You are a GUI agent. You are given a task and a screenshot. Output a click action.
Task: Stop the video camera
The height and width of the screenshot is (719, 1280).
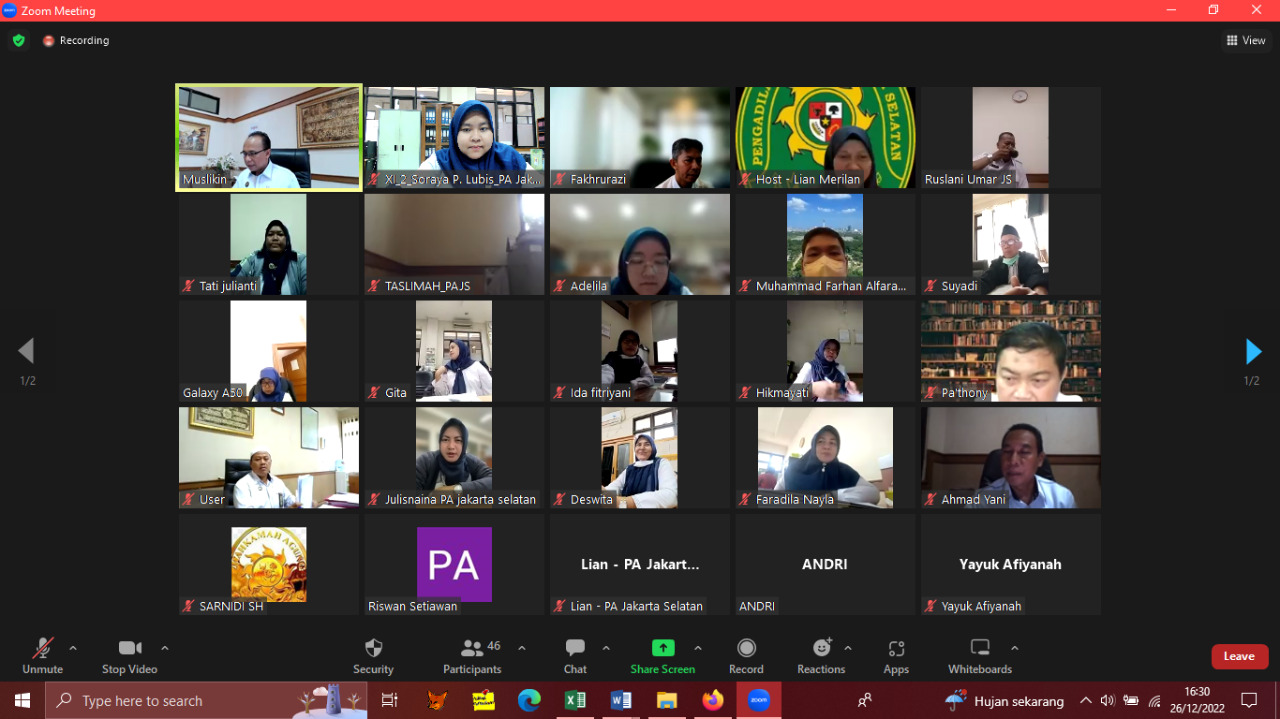coord(129,655)
